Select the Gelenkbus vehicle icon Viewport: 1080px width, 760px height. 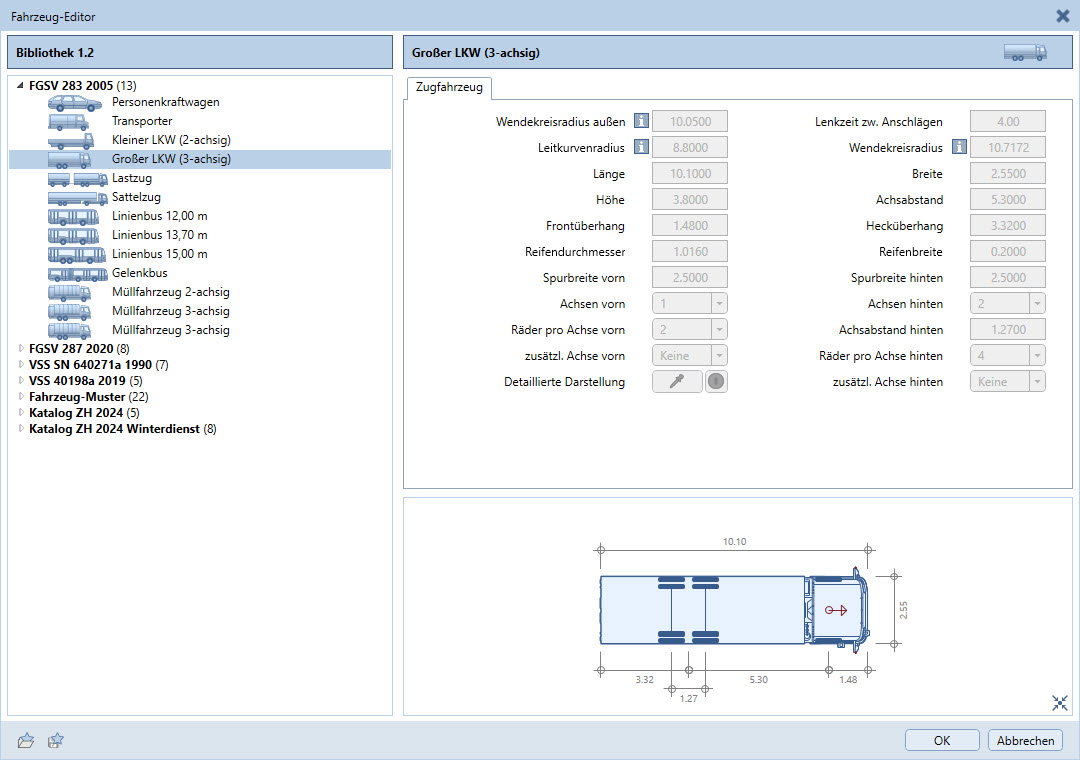click(x=77, y=273)
